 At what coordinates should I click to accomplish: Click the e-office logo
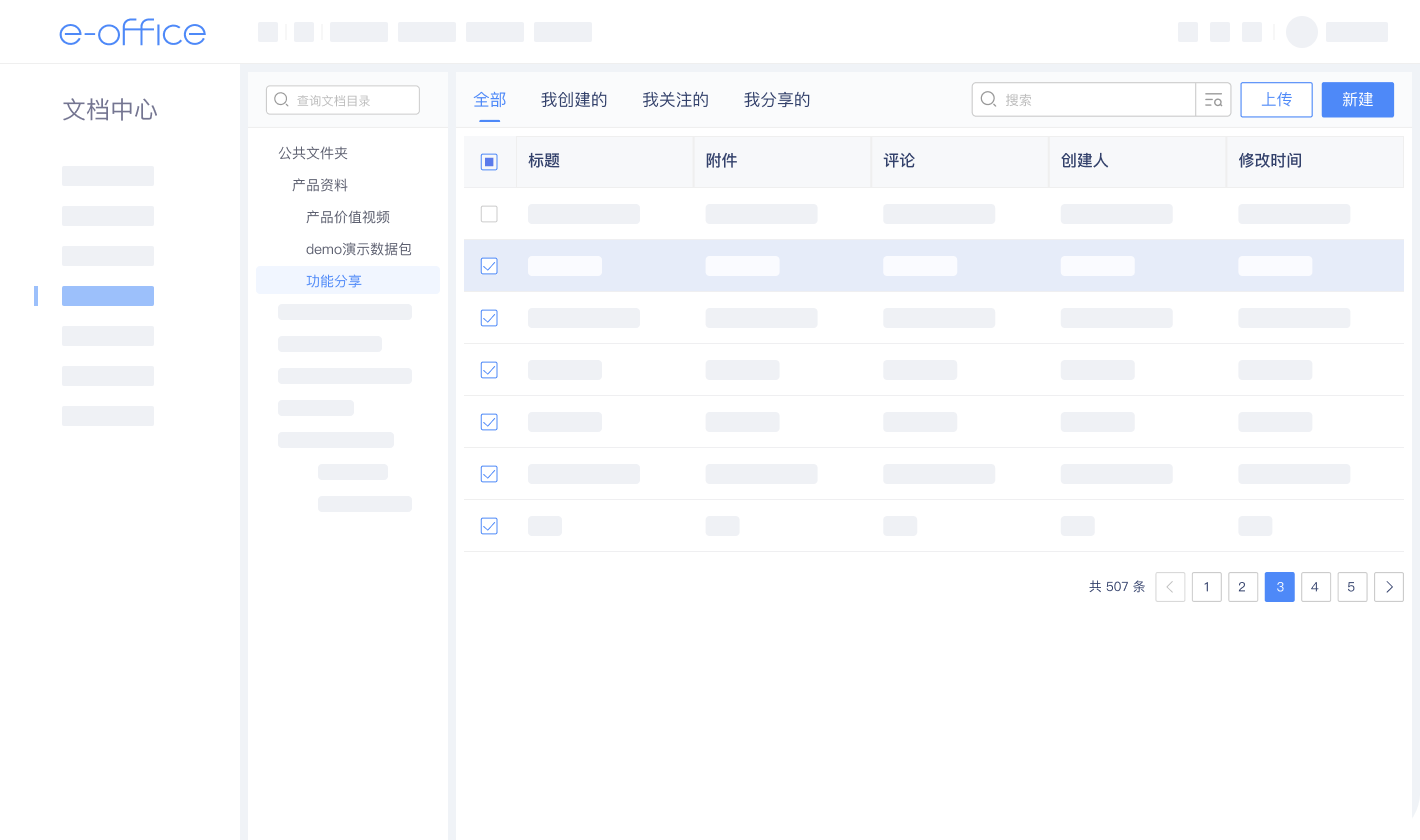(x=132, y=32)
